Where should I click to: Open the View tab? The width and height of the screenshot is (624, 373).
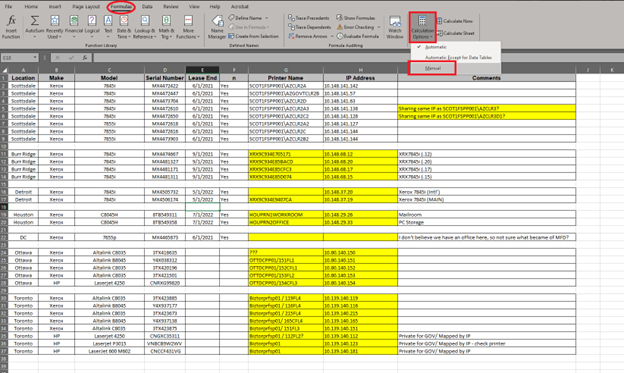tap(194, 7)
